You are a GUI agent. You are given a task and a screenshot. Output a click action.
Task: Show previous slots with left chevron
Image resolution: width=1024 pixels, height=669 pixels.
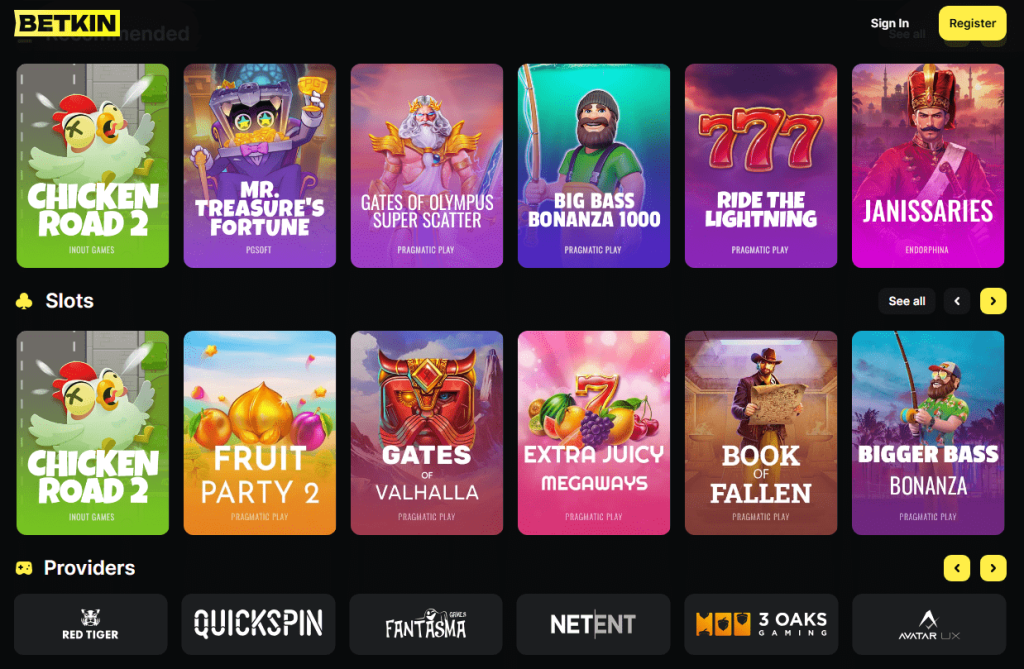957,301
